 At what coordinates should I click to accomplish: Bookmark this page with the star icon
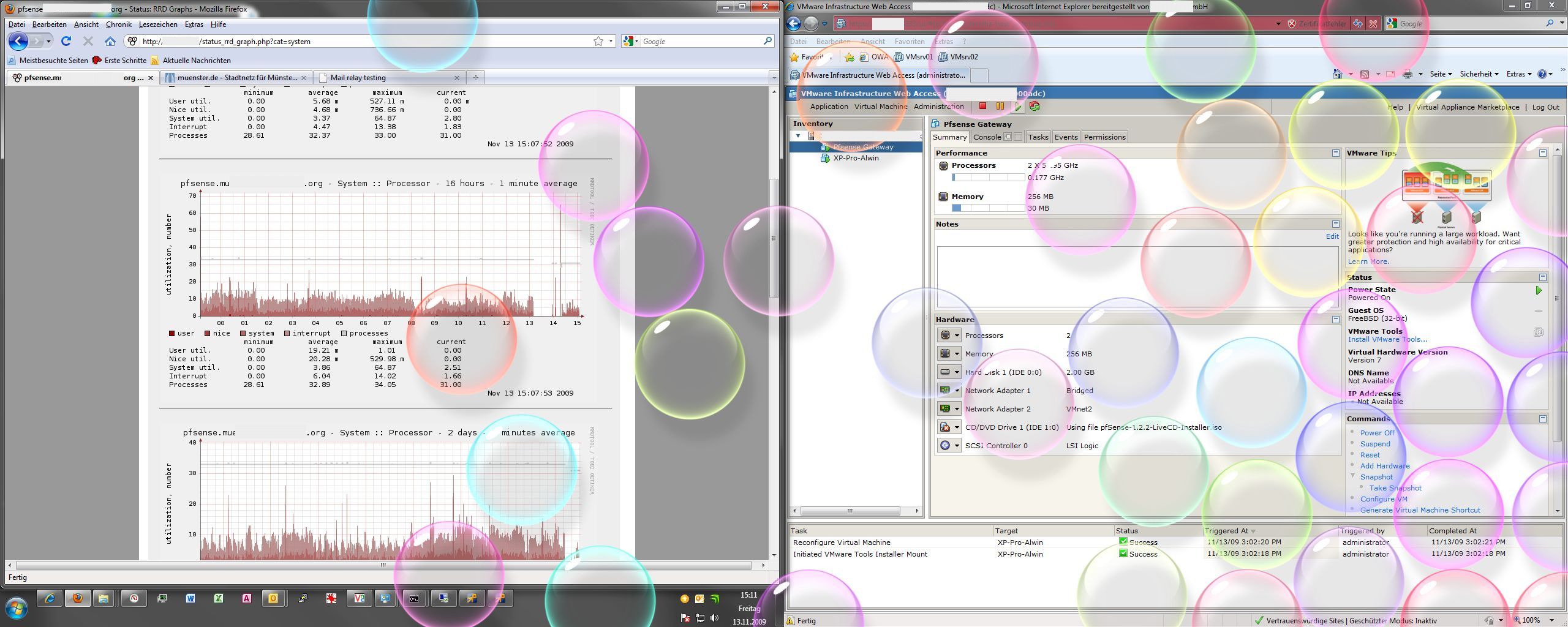598,42
